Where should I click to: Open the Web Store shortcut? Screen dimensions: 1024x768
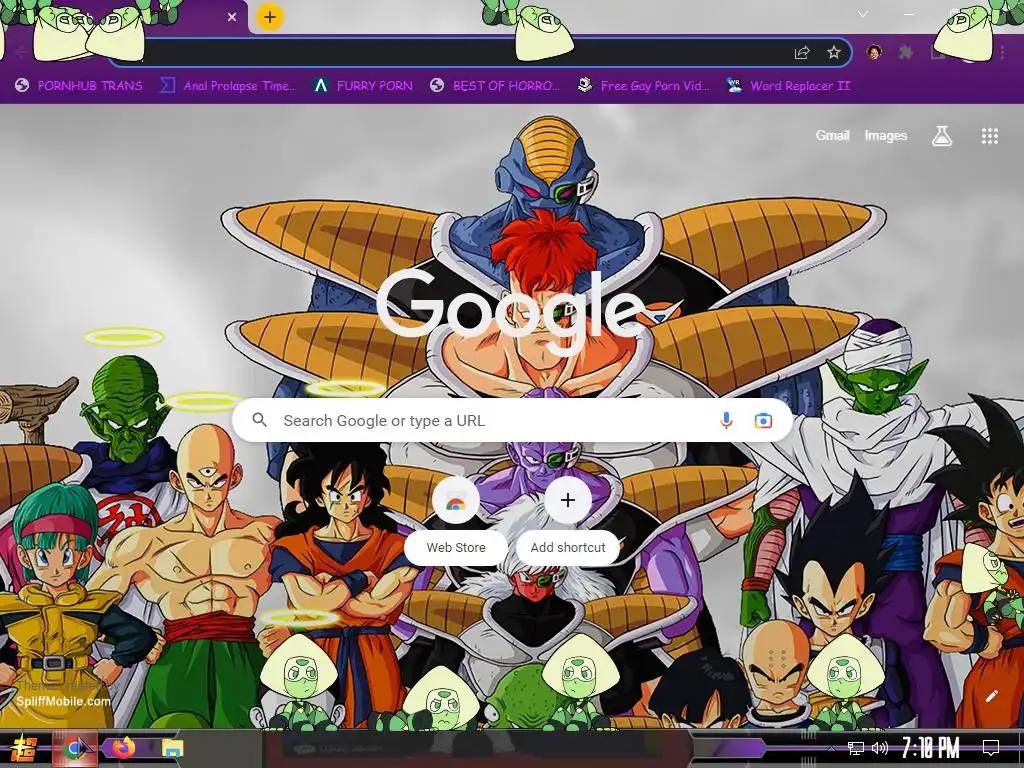456,522
